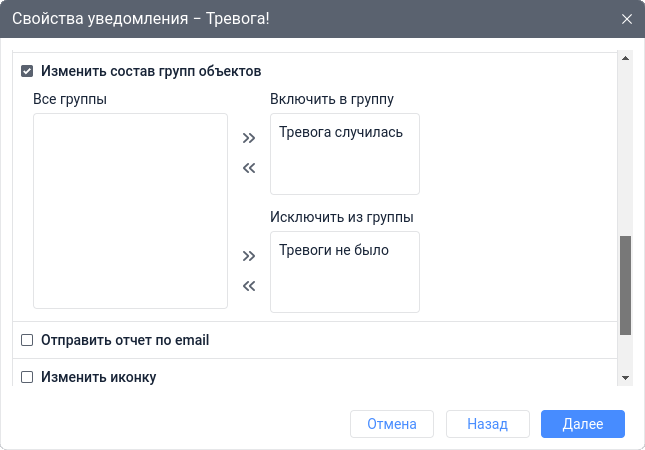Select 'Тревога случилась' group item
The height and width of the screenshot is (450, 645).
341,132
